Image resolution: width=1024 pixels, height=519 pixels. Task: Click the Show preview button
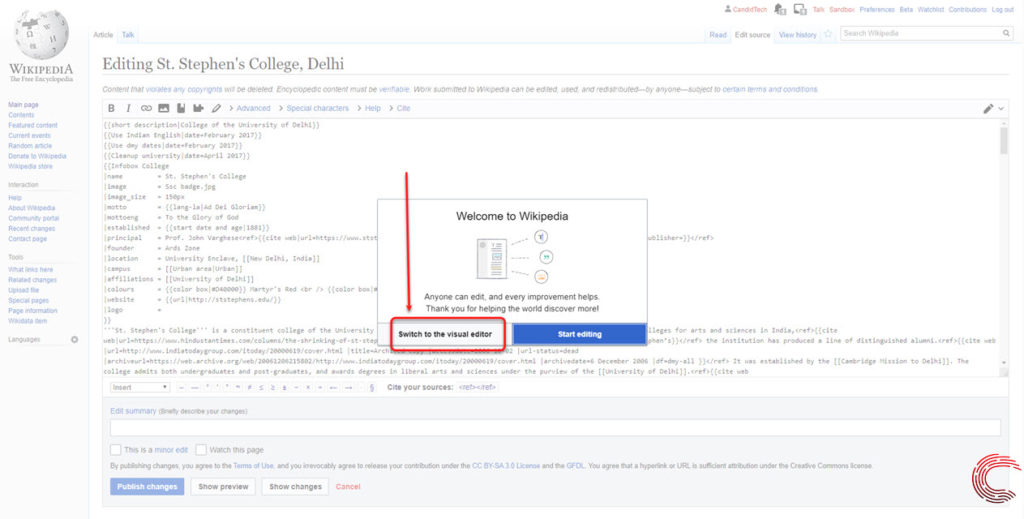[x=223, y=486]
